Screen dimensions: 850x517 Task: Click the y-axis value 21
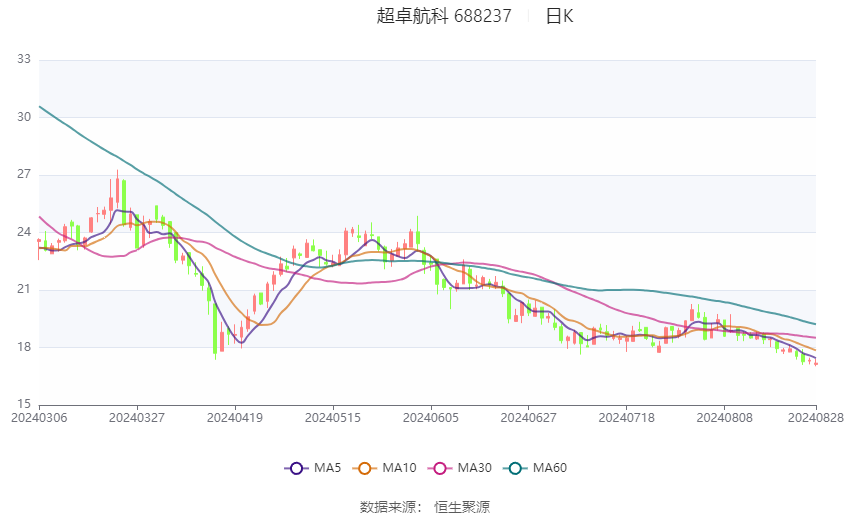tap(24, 289)
